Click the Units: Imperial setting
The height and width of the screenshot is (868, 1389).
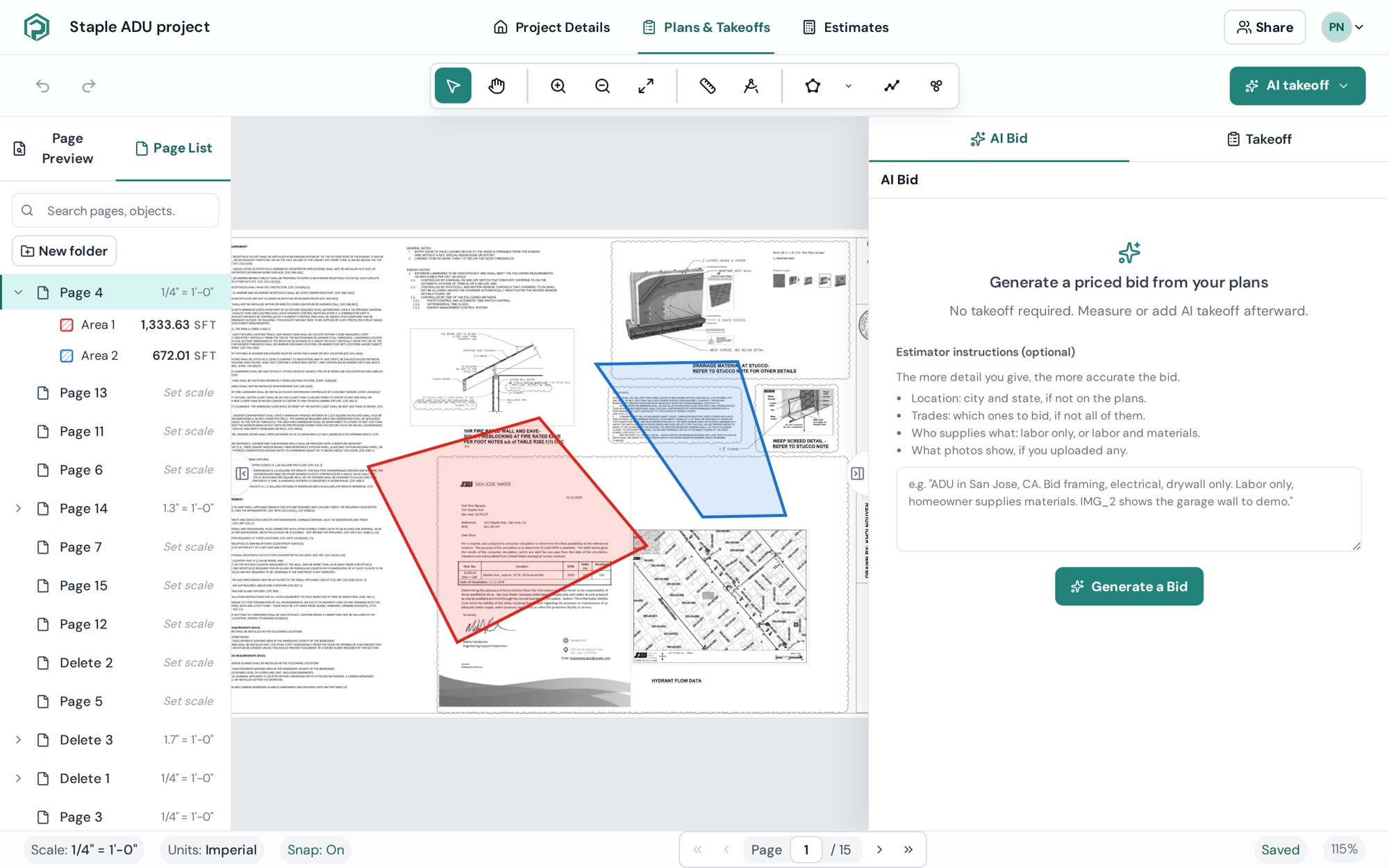point(212,850)
